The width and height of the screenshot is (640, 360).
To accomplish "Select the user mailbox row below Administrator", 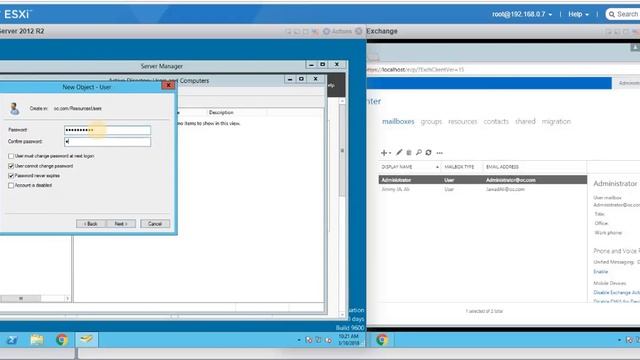I will pos(482,189).
